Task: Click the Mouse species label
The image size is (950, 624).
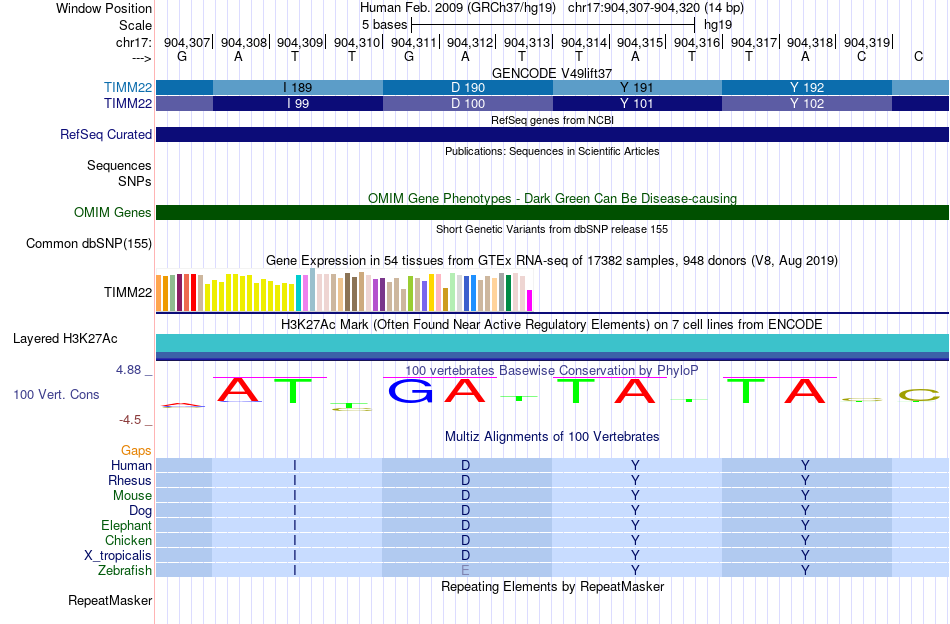Action: tap(132, 496)
